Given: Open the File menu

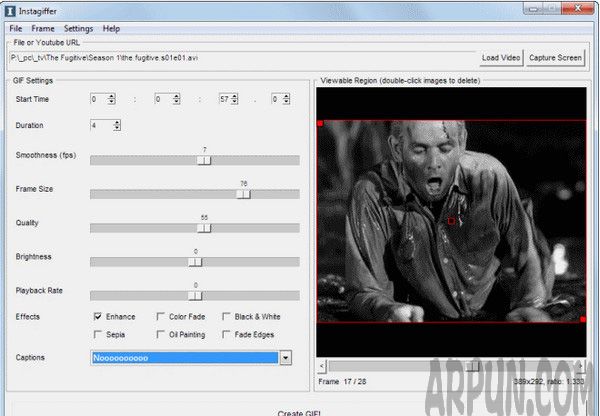Looking at the screenshot, I should coord(16,29).
